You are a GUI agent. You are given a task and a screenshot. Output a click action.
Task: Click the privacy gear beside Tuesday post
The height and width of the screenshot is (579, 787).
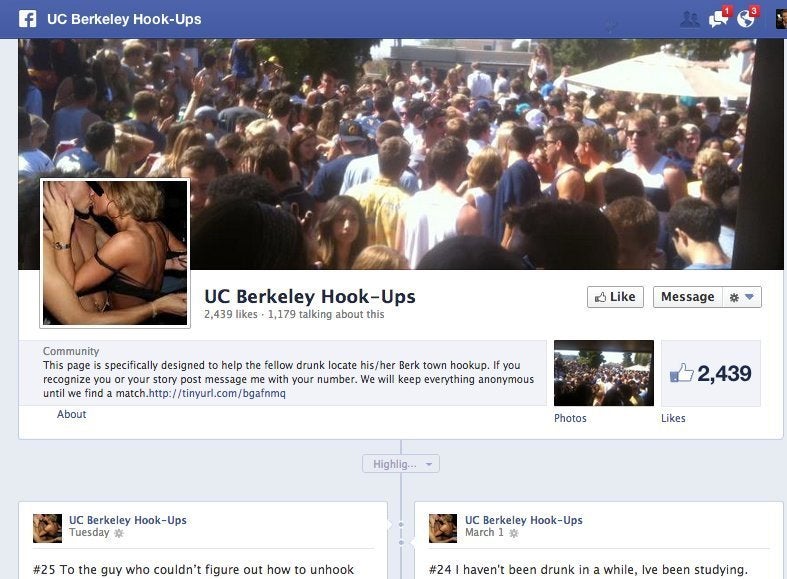[119, 533]
